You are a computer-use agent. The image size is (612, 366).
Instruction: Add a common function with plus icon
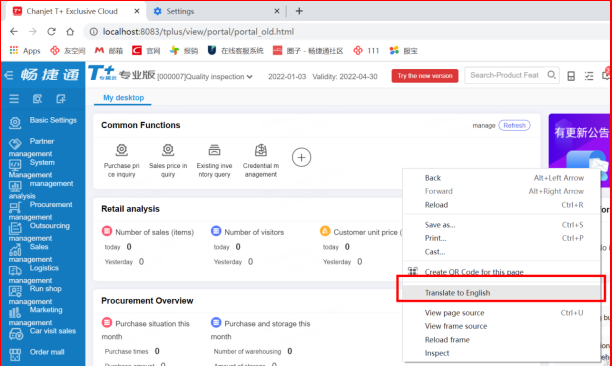pyautogui.click(x=301, y=157)
